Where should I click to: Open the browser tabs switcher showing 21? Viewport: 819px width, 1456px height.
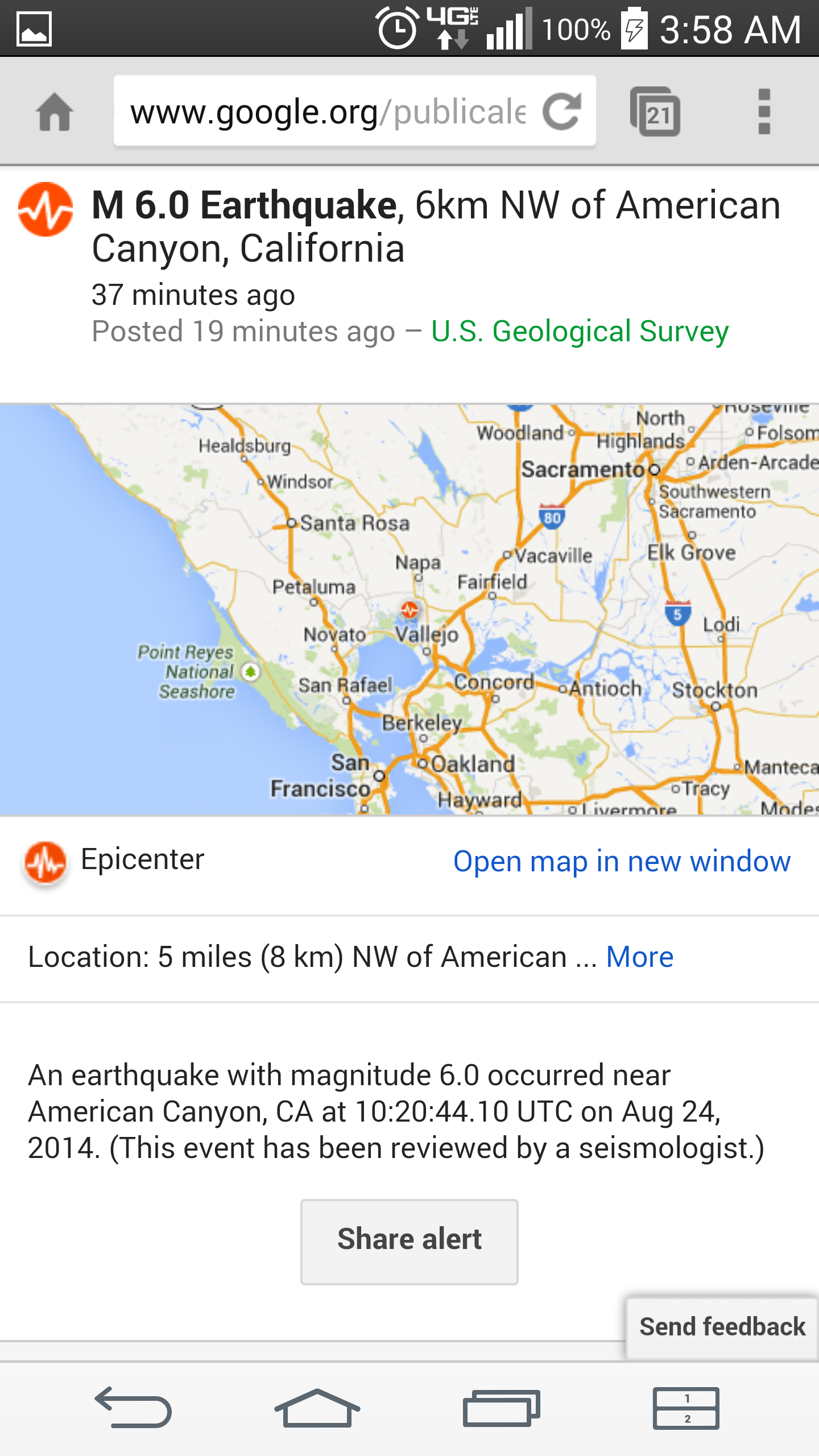(655, 112)
